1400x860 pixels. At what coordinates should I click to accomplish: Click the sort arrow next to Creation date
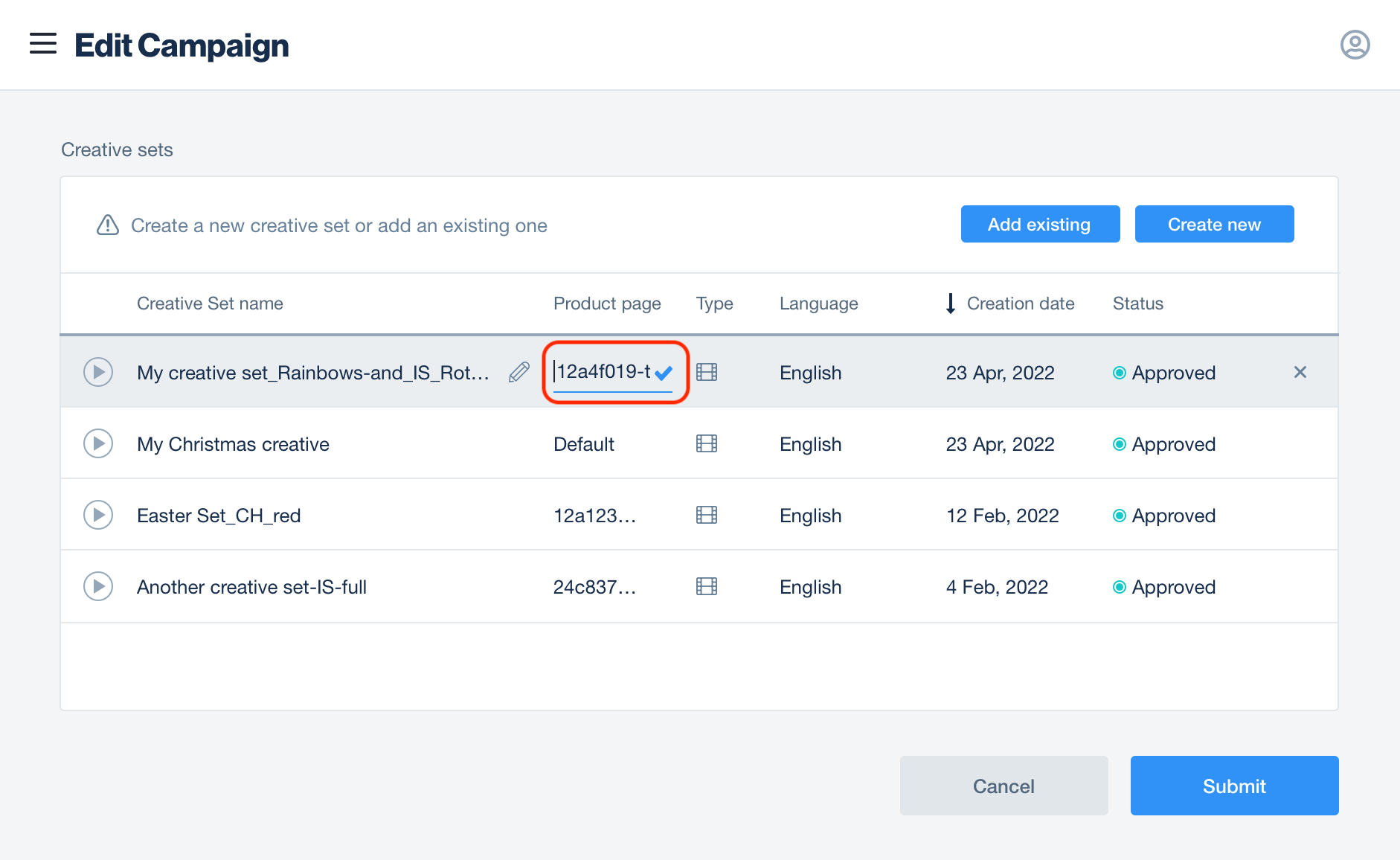click(x=951, y=304)
